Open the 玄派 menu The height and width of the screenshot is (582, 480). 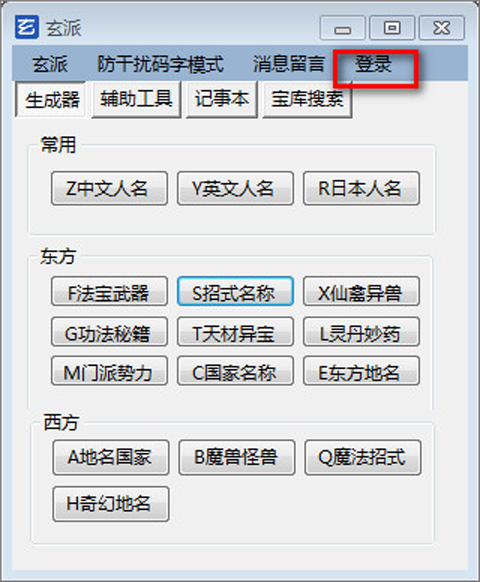click(x=50, y=64)
